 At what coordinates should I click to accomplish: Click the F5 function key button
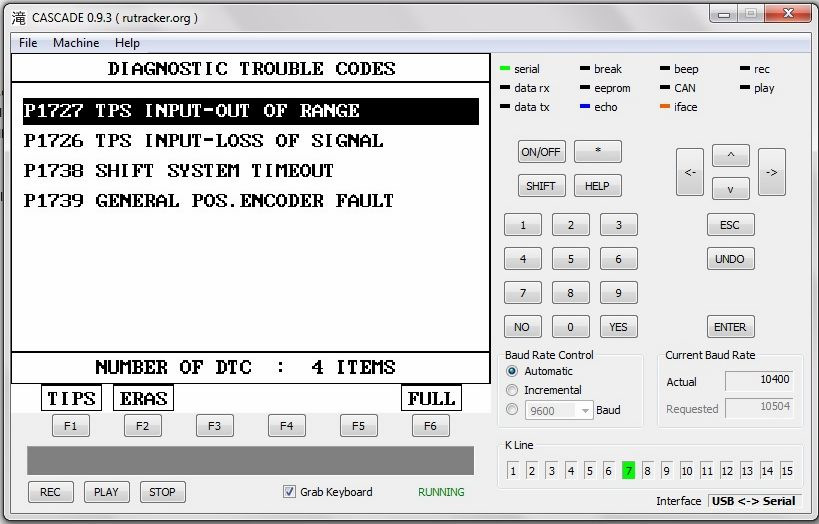[x=358, y=426]
